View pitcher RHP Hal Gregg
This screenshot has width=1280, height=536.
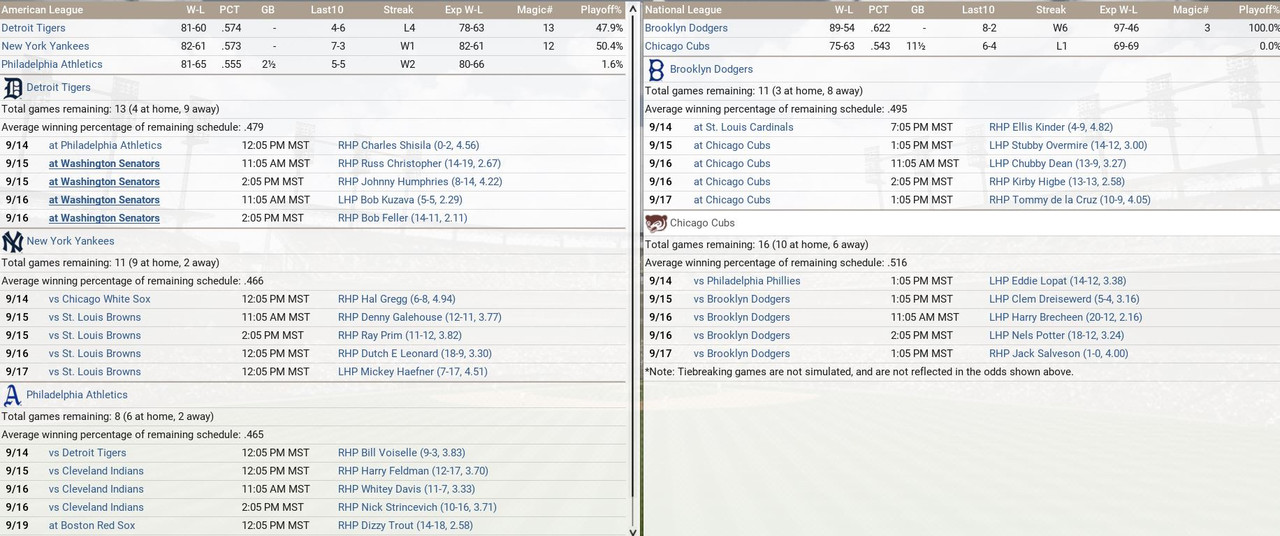coord(397,299)
